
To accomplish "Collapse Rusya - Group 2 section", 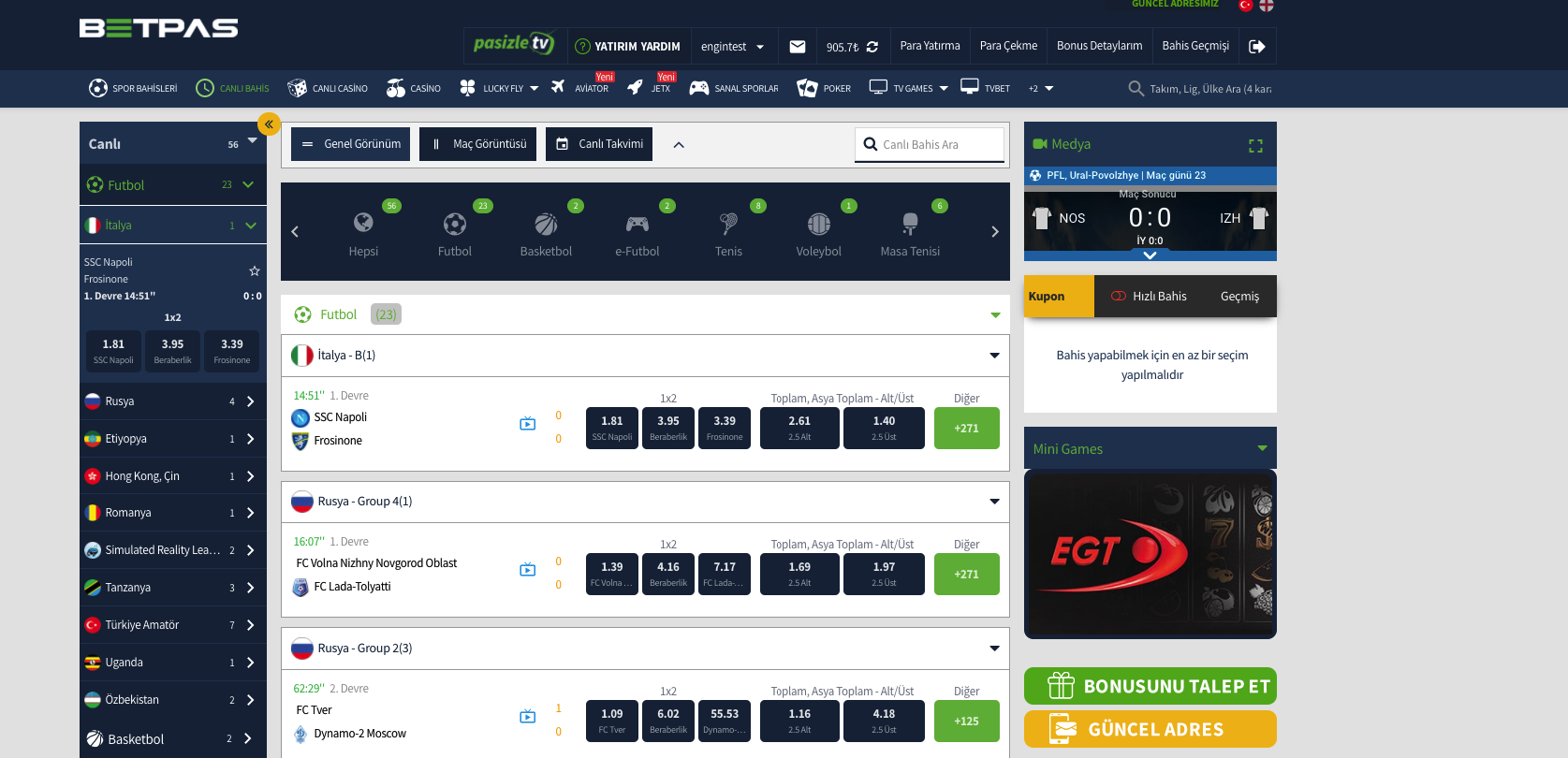I will 994,649.
